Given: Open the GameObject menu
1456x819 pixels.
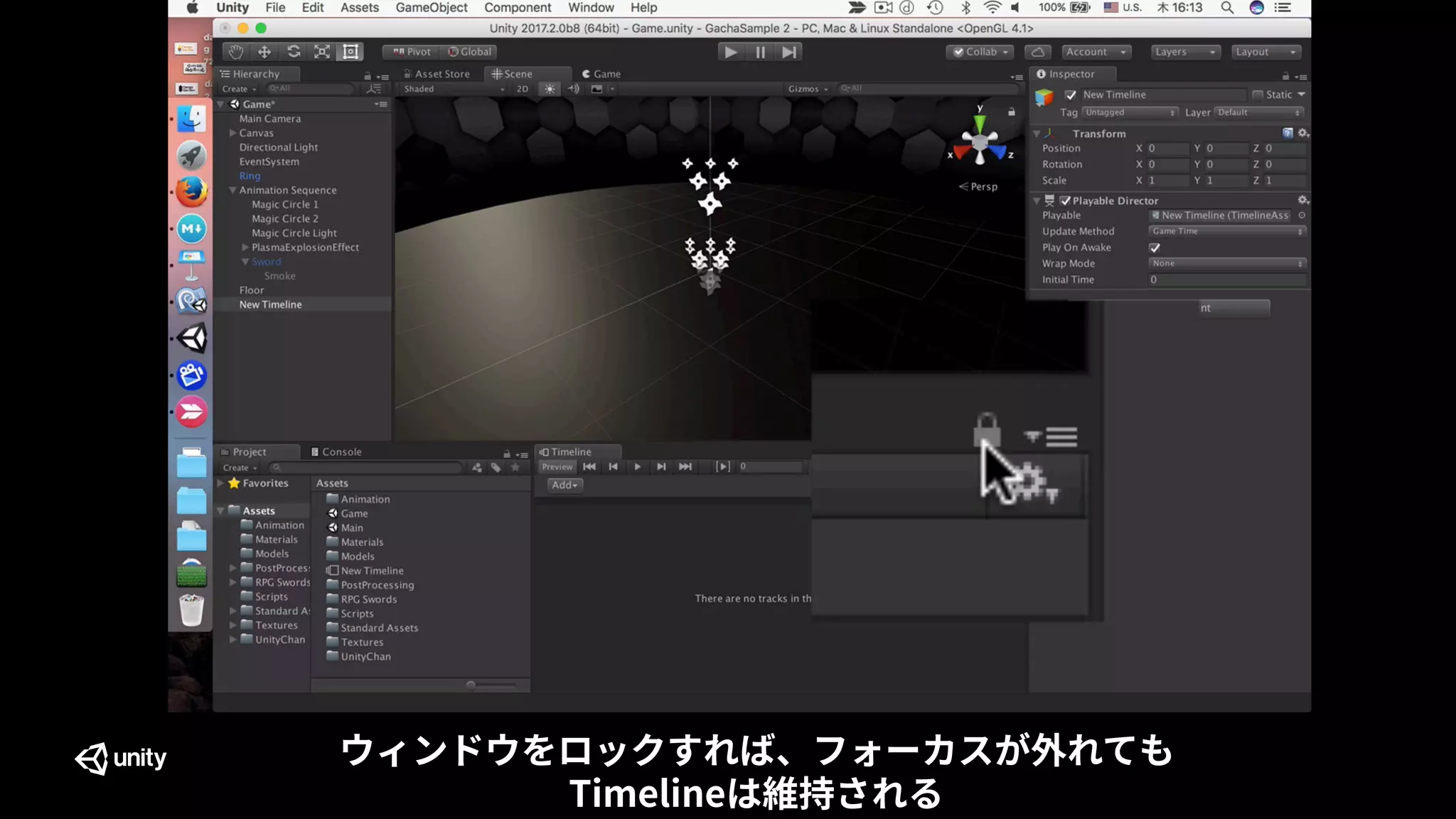Looking at the screenshot, I should click(432, 8).
